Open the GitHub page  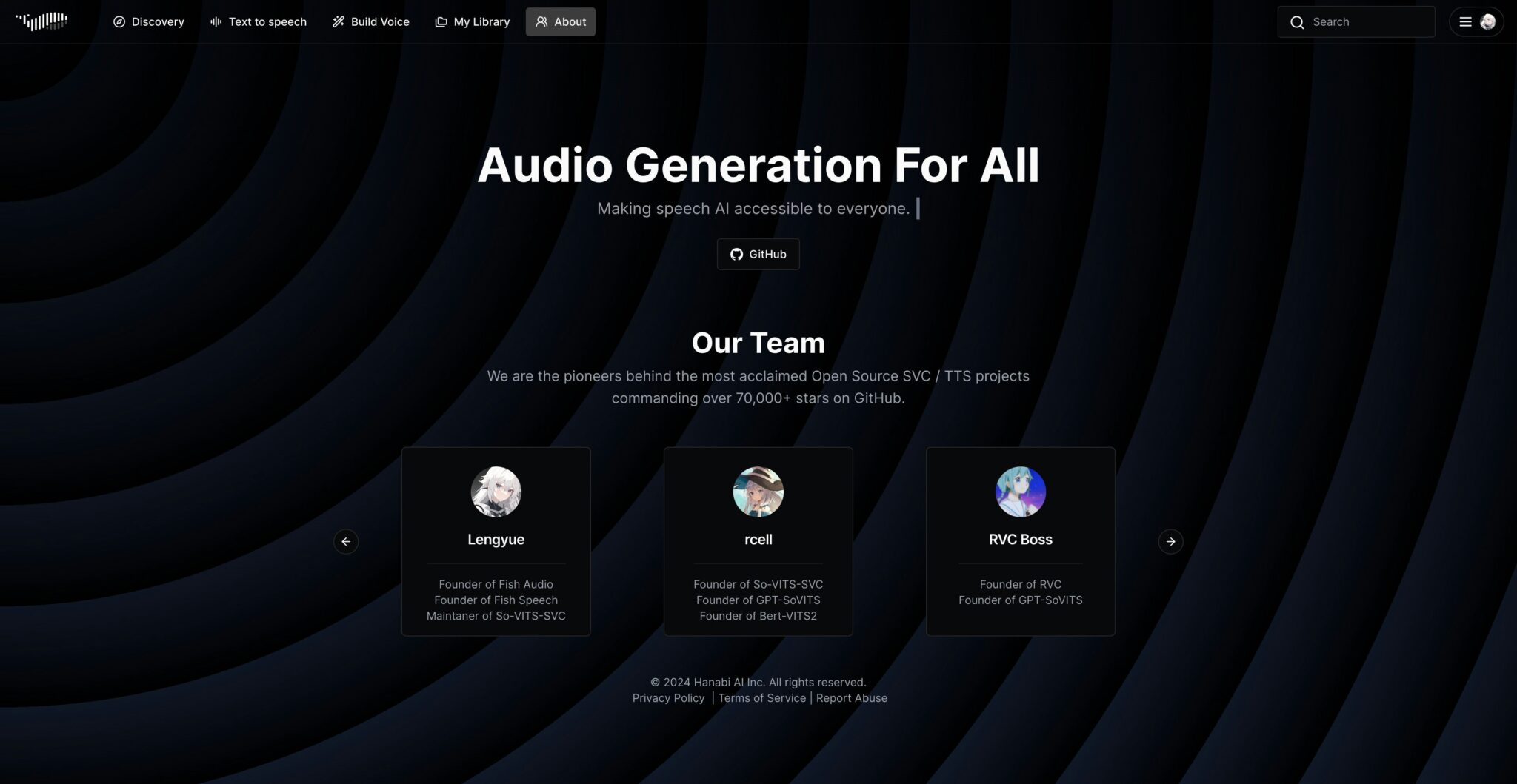758,254
